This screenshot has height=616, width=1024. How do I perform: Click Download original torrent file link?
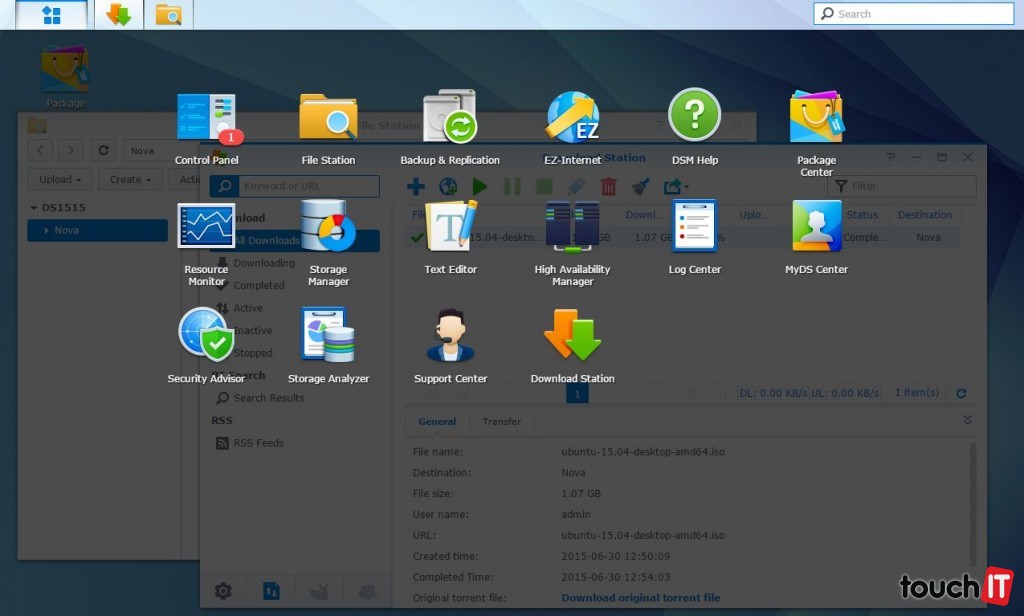(640, 598)
